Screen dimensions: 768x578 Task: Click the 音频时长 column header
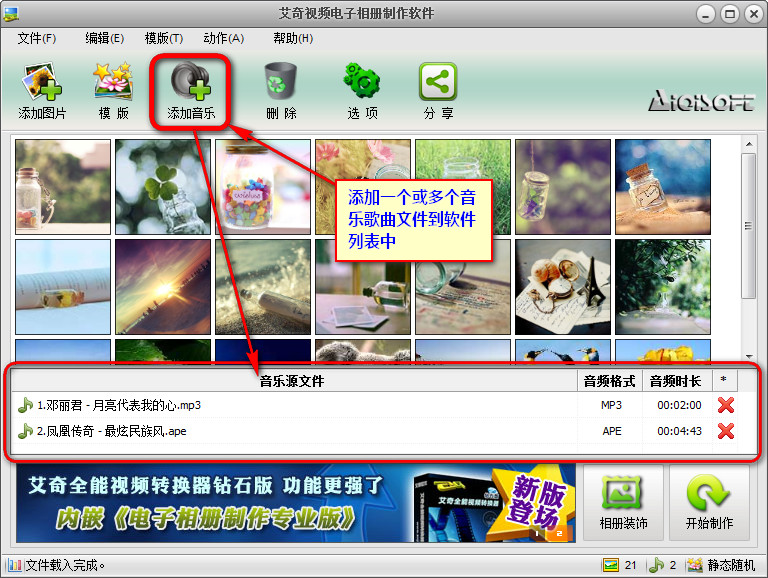tap(676, 381)
